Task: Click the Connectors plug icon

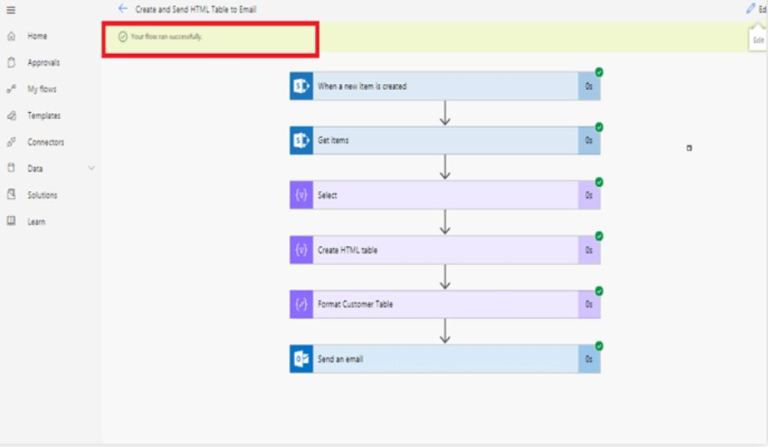Action: click(x=11, y=142)
